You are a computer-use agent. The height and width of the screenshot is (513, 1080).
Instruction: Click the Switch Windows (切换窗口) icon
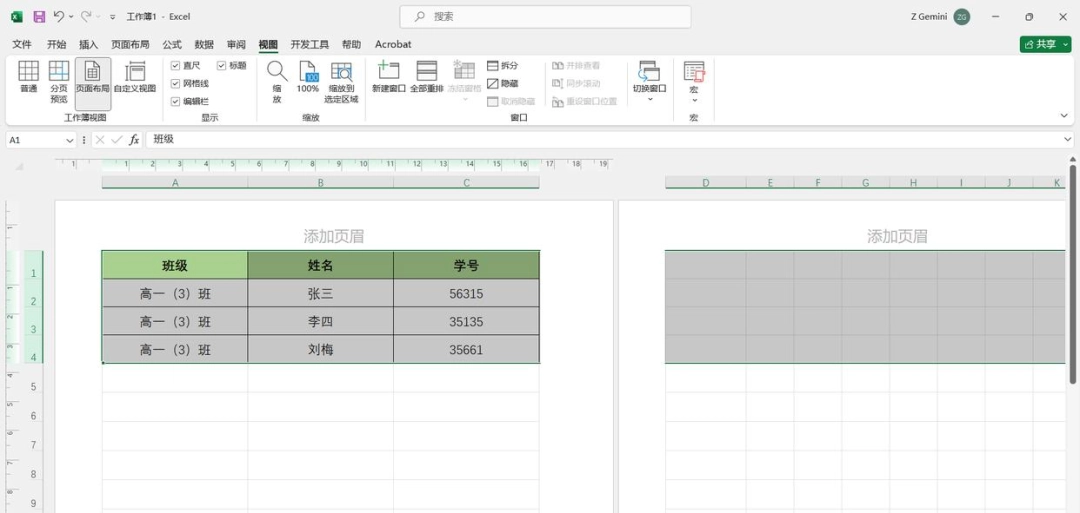[649, 71]
